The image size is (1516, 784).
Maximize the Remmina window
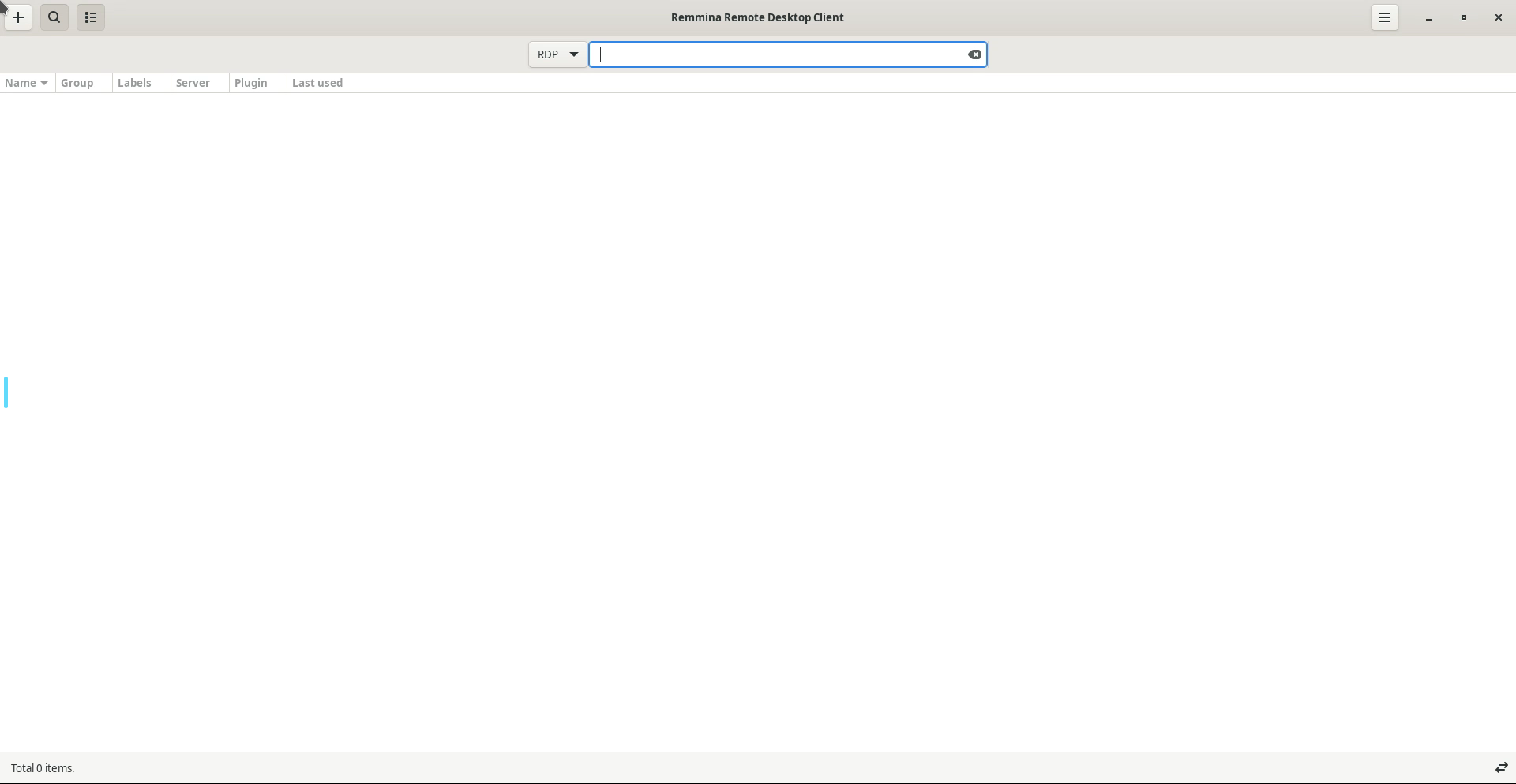[x=1464, y=17]
